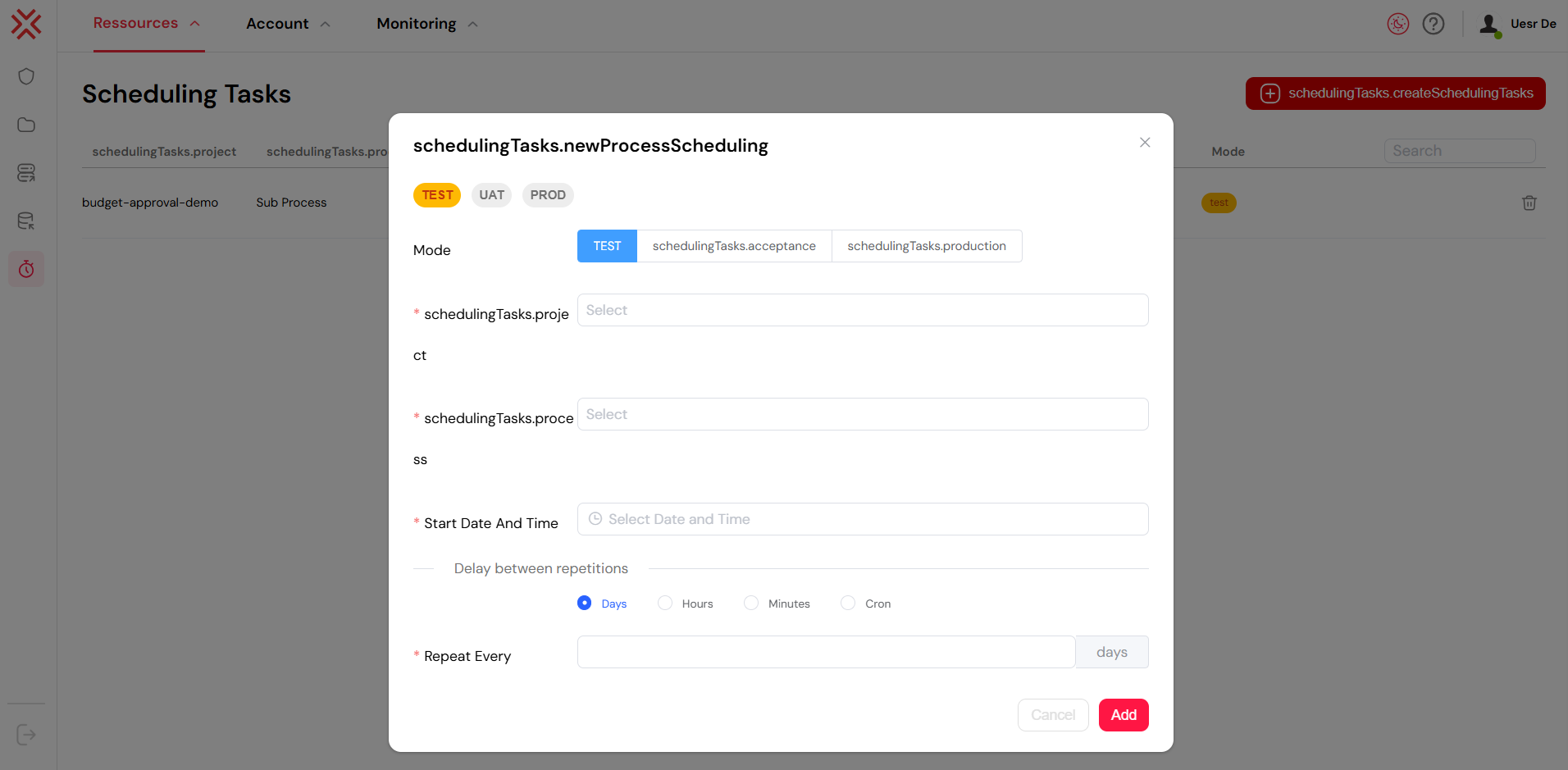The width and height of the screenshot is (1568, 770).
Task: Switch Mode to schedulingTasks.production tab
Action: 926,245
